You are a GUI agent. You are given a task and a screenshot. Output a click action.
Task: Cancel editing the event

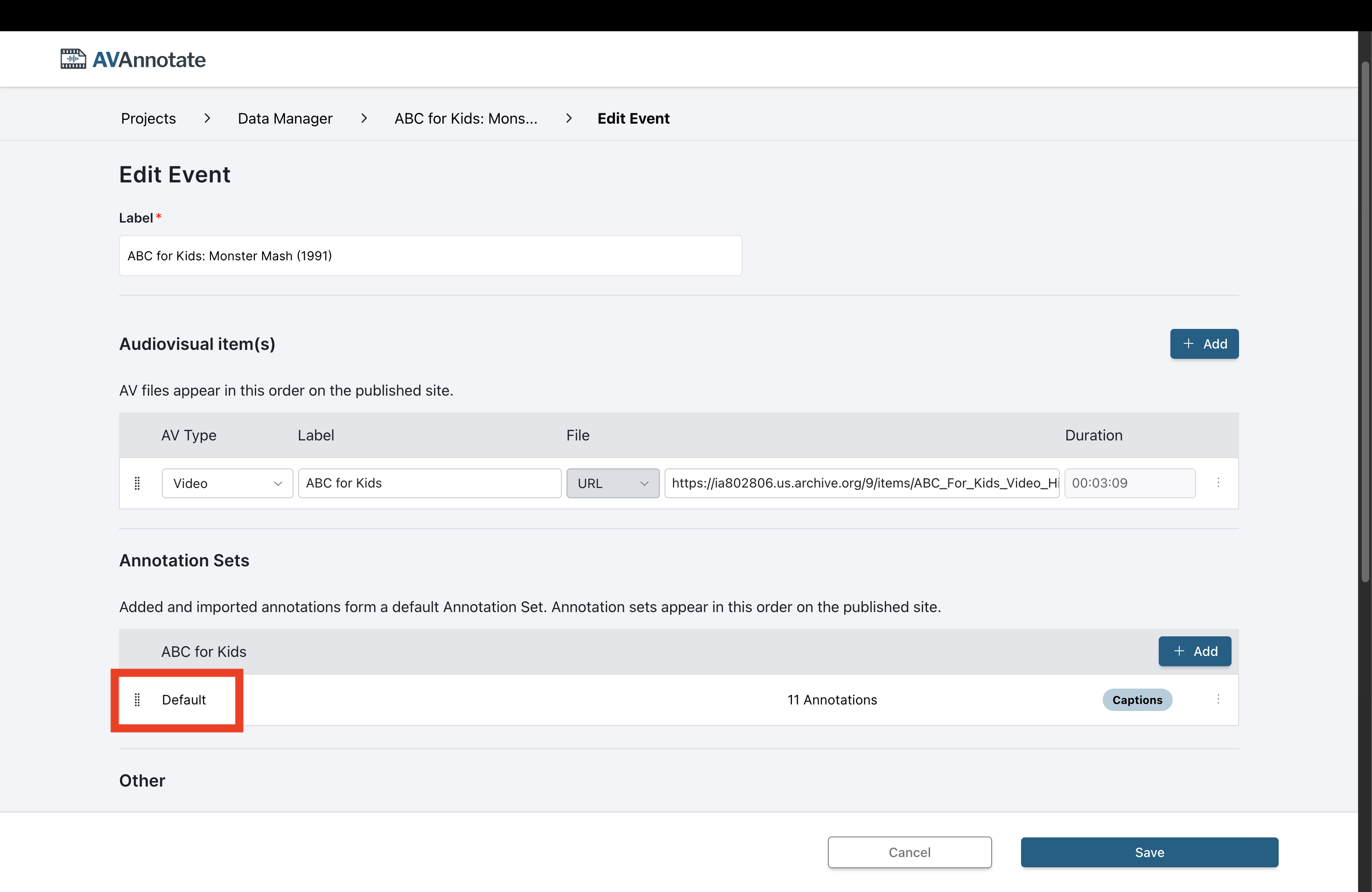click(x=909, y=852)
